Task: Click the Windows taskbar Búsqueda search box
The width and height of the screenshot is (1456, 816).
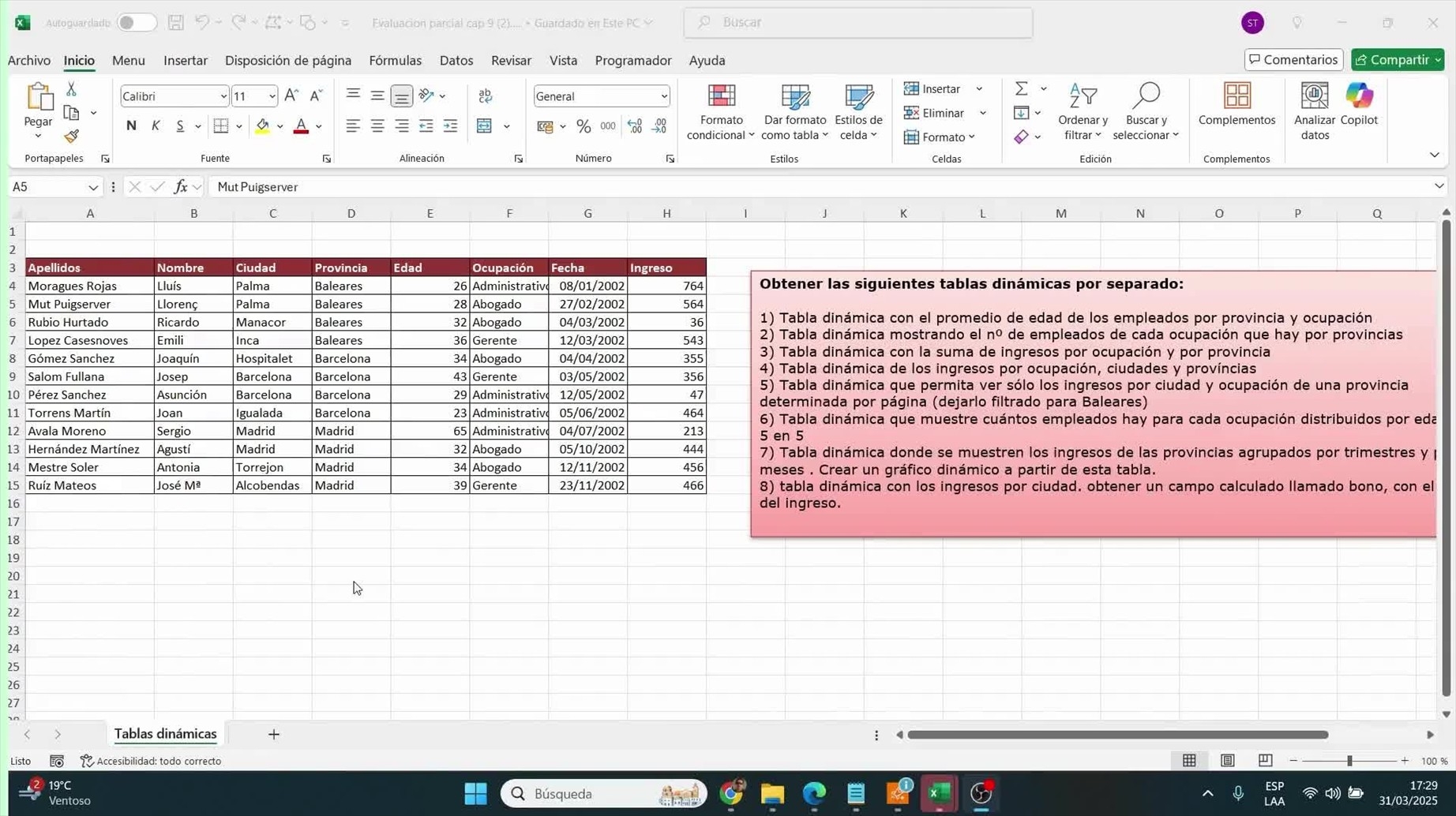Action: [604, 793]
